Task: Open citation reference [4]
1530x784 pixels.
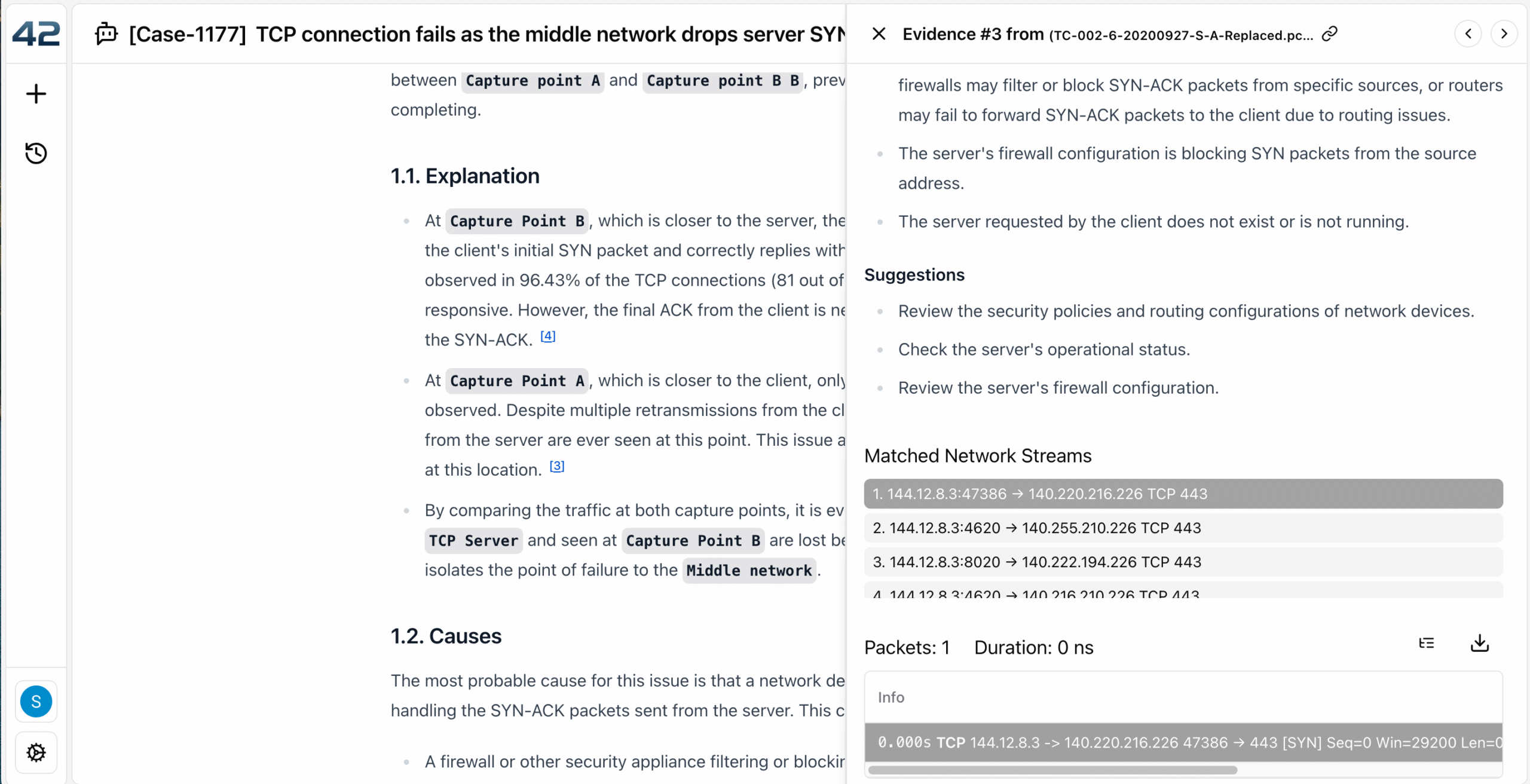Action: tap(547, 336)
